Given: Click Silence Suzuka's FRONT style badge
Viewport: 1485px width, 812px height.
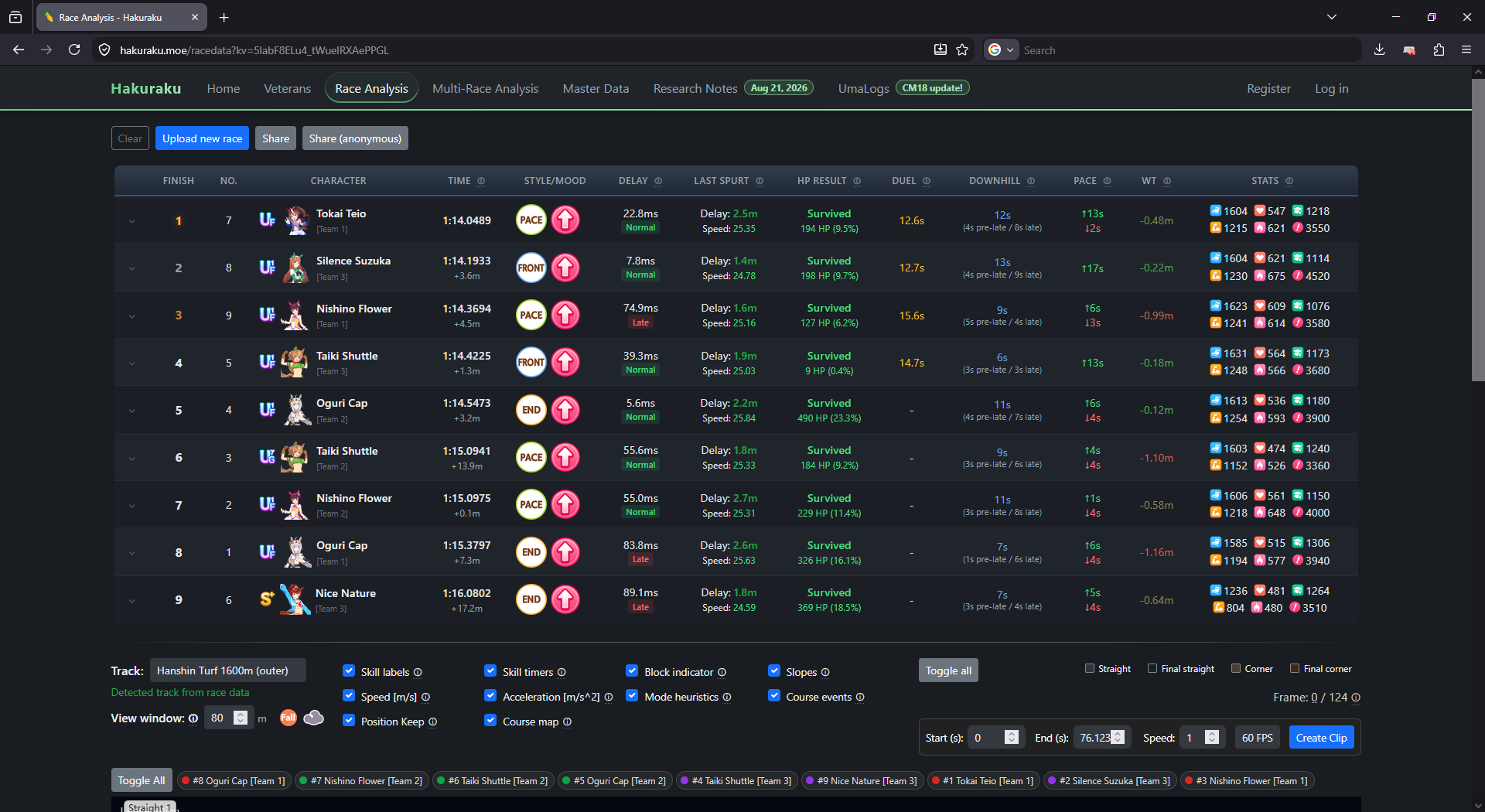Looking at the screenshot, I should point(531,268).
